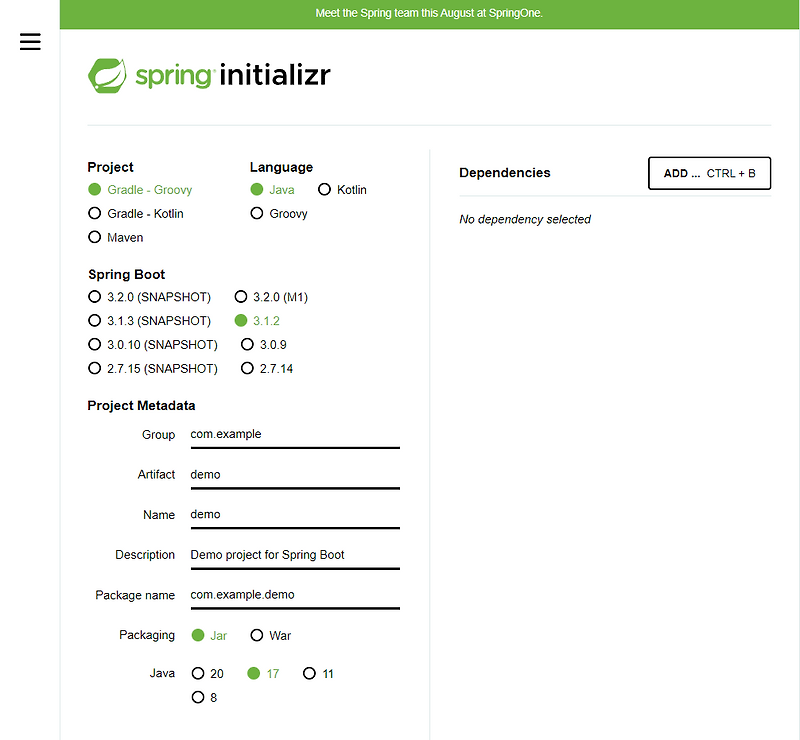Select Java version 8

(x=197, y=697)
